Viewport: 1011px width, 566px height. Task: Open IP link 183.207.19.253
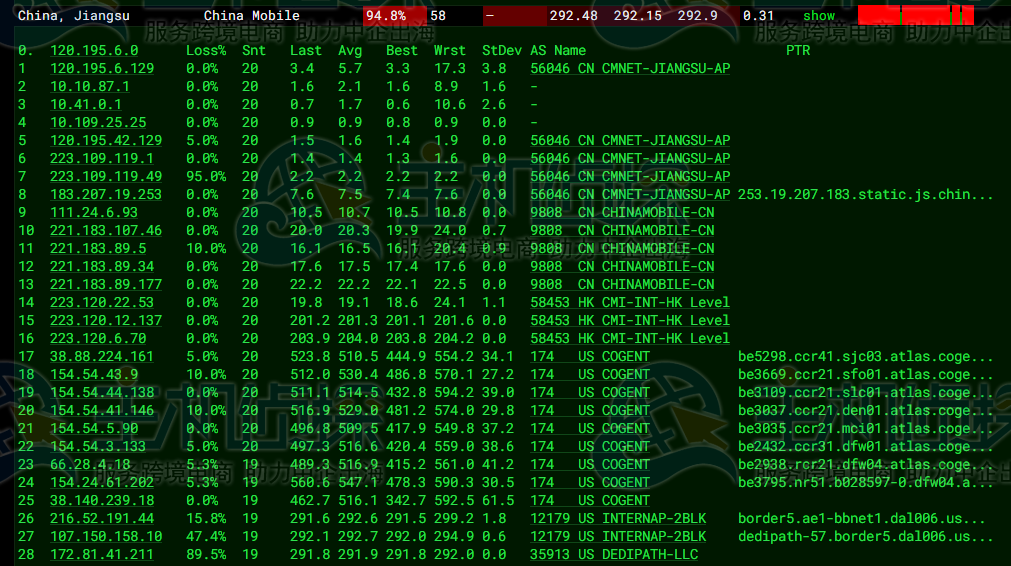tap(106, 195)
